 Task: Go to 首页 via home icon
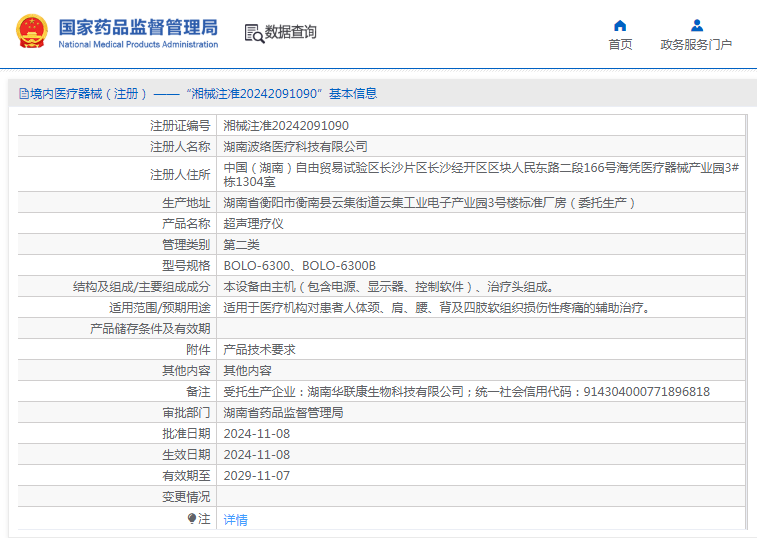point(620,25)
